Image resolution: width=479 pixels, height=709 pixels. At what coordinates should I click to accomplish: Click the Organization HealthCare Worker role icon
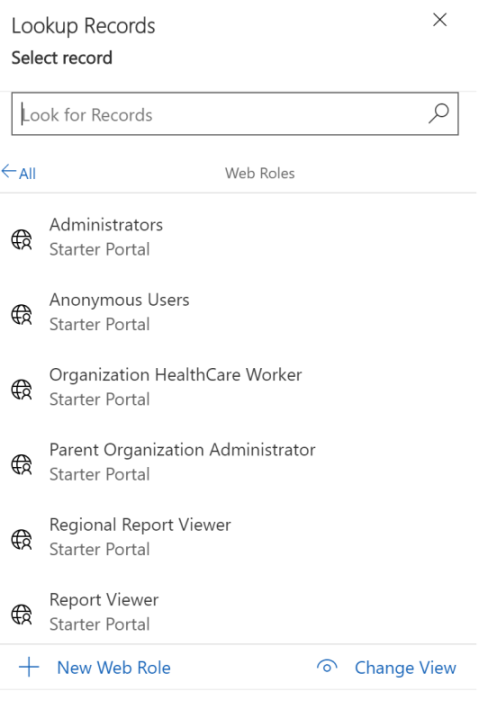pyautogui.click(x=22, y=389)
